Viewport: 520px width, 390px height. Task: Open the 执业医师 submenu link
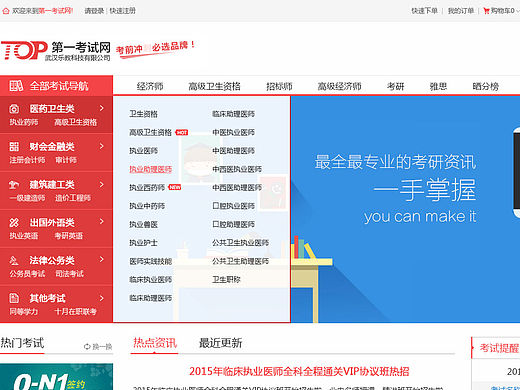click(143, 151)
